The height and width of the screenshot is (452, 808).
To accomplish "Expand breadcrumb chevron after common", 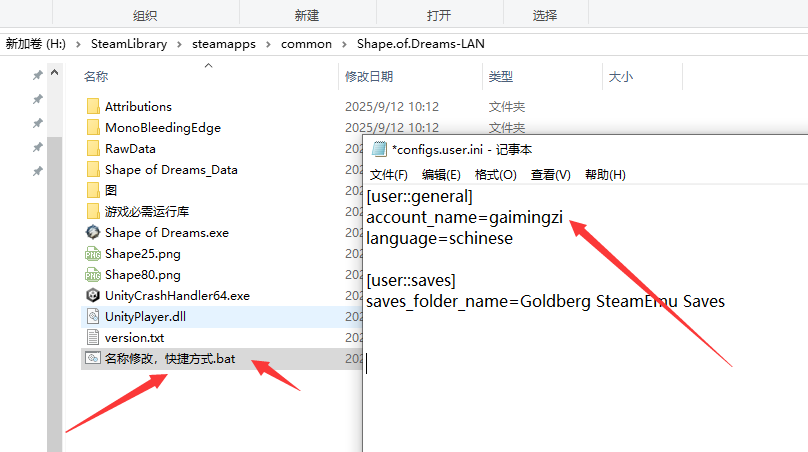I will pos(345,44).
